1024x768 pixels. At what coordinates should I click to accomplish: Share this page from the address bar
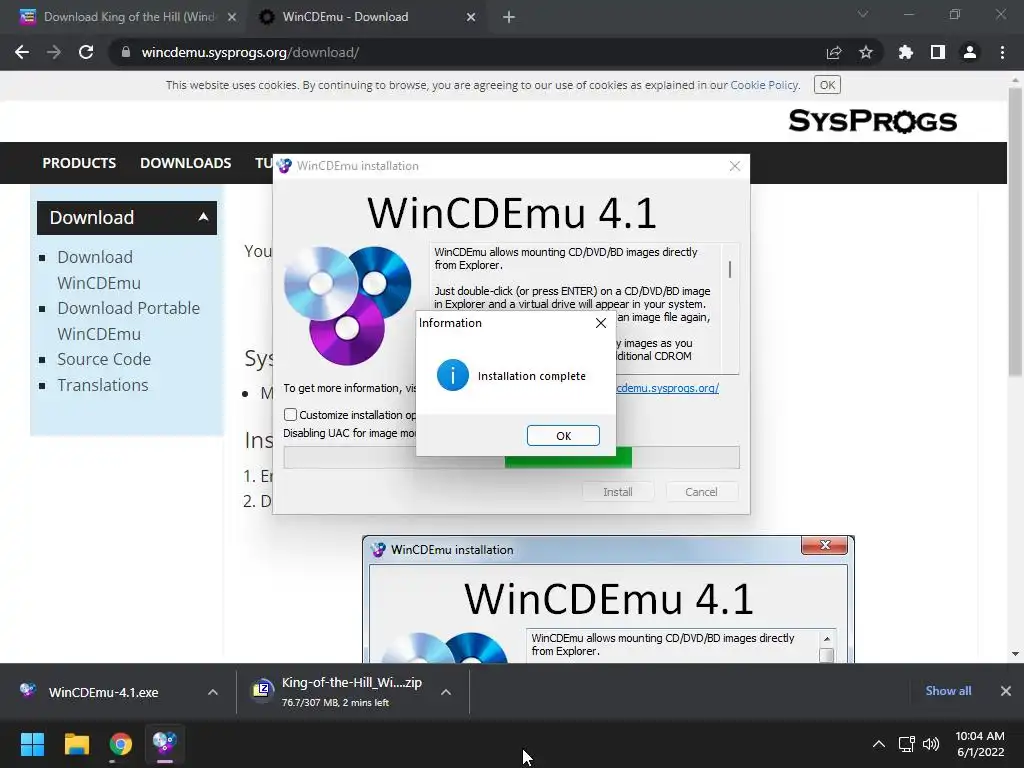coord(834,52)
